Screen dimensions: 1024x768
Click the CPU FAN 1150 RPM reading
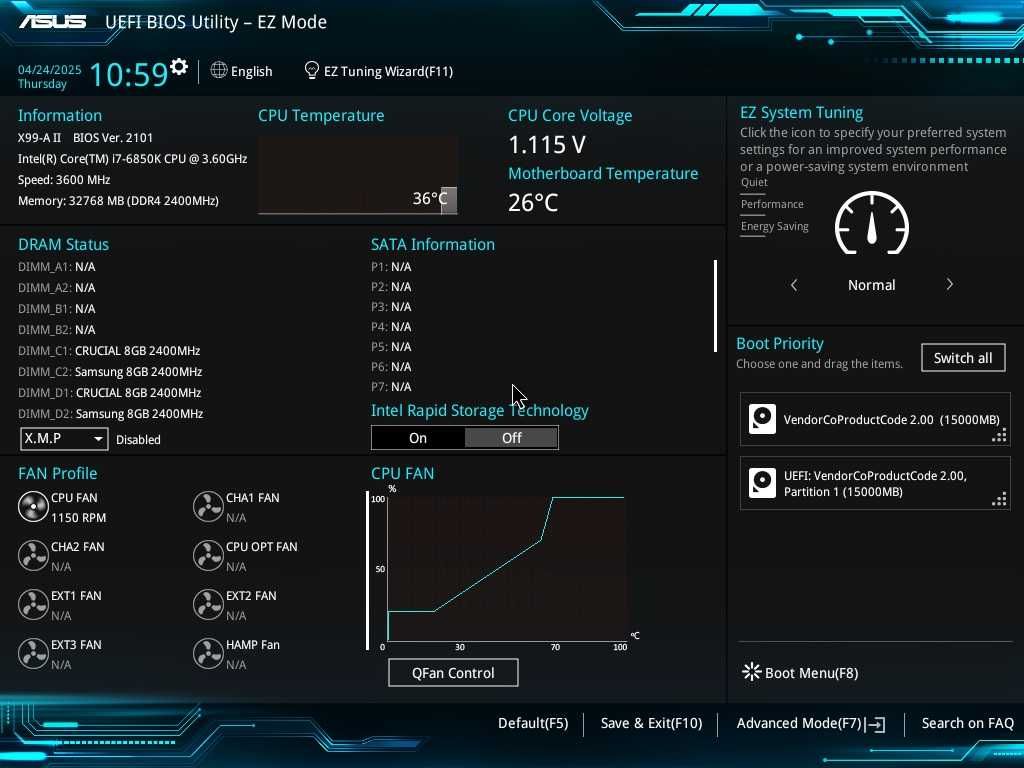78,518
